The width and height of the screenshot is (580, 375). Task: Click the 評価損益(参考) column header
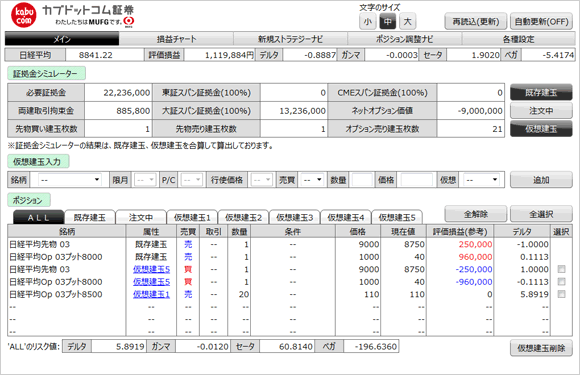460,232
